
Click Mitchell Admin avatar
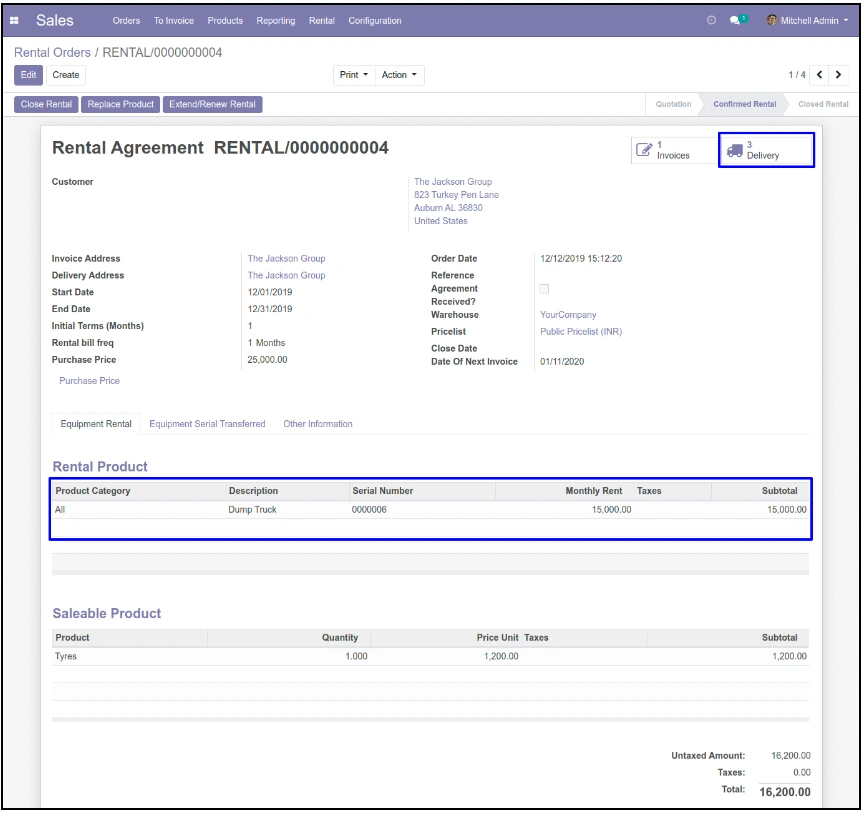772,21
